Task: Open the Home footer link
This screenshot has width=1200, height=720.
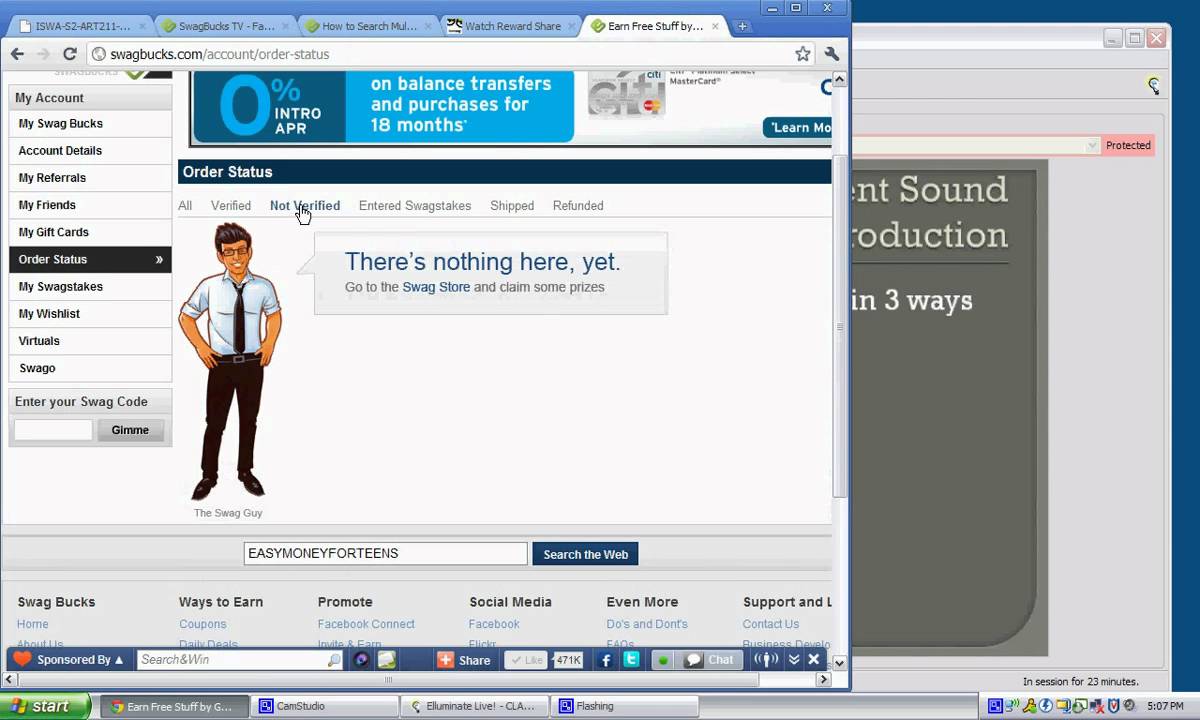Action: pos(32,624)
